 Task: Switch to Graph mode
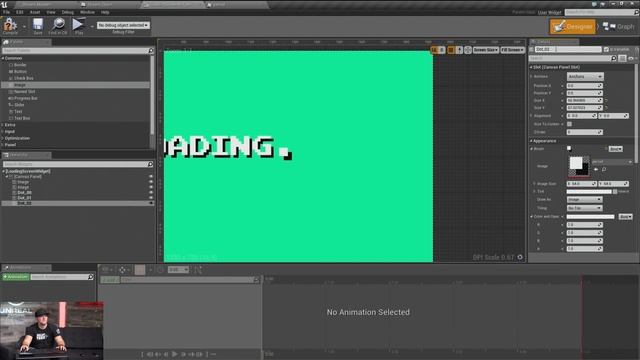click(x=619, y=27)
